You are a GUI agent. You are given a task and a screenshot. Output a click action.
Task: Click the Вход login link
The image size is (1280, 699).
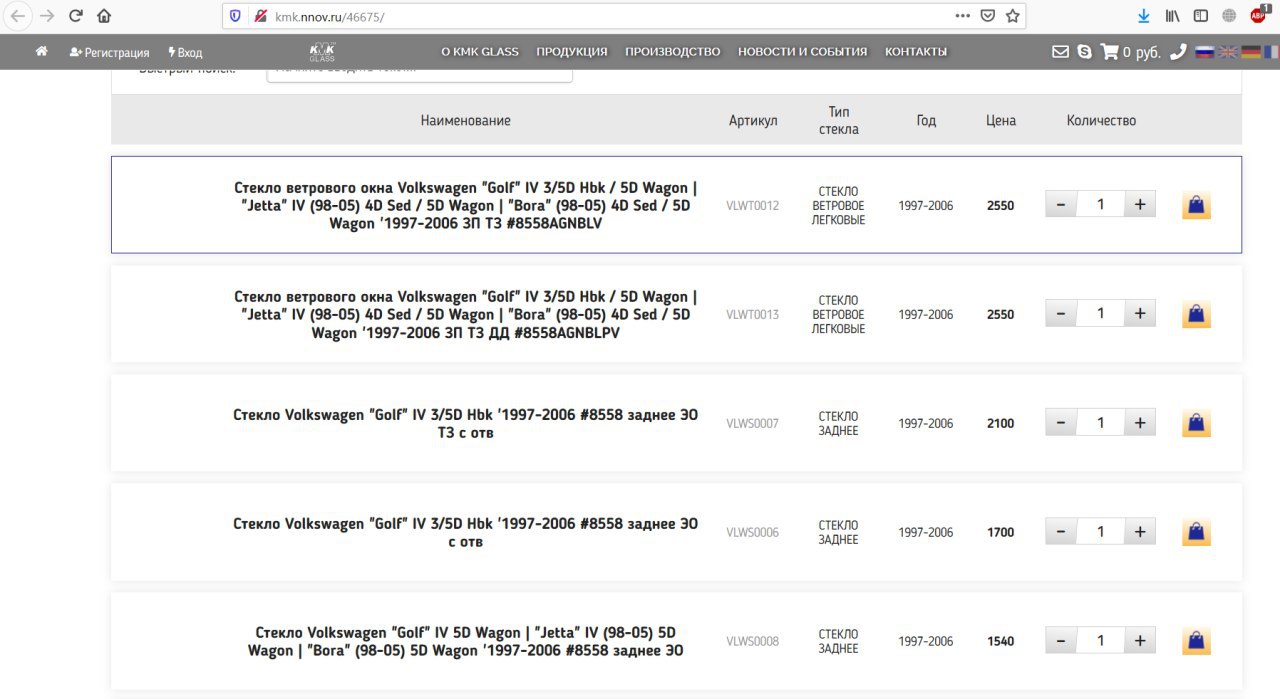185,52
